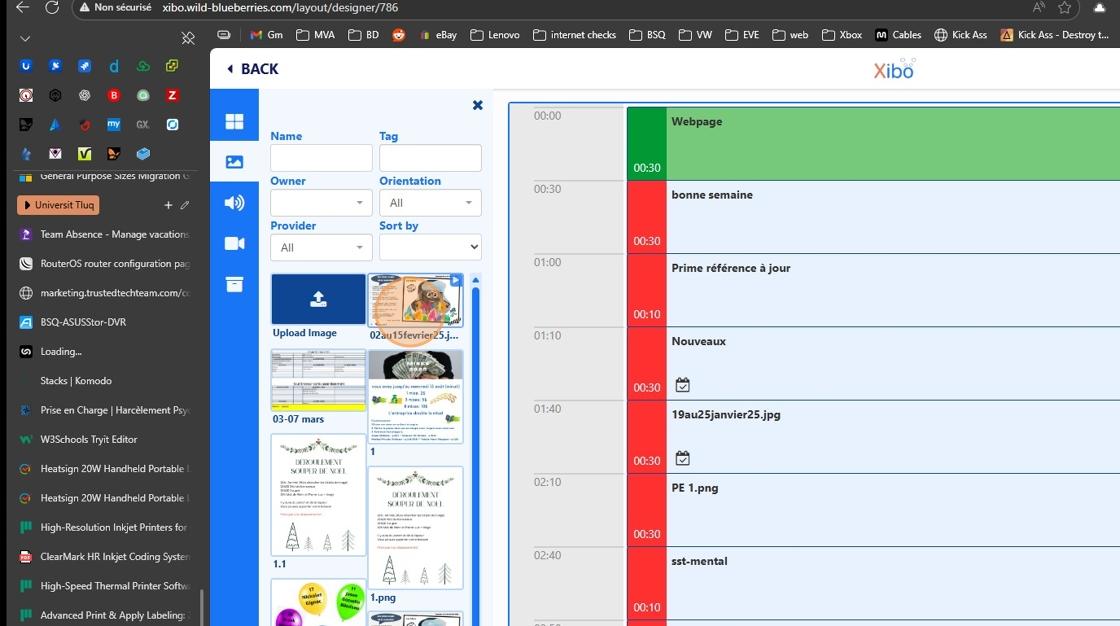The image size is (1120, 626).
Task: Open the audio library sidebar icon
Action: 234,203
